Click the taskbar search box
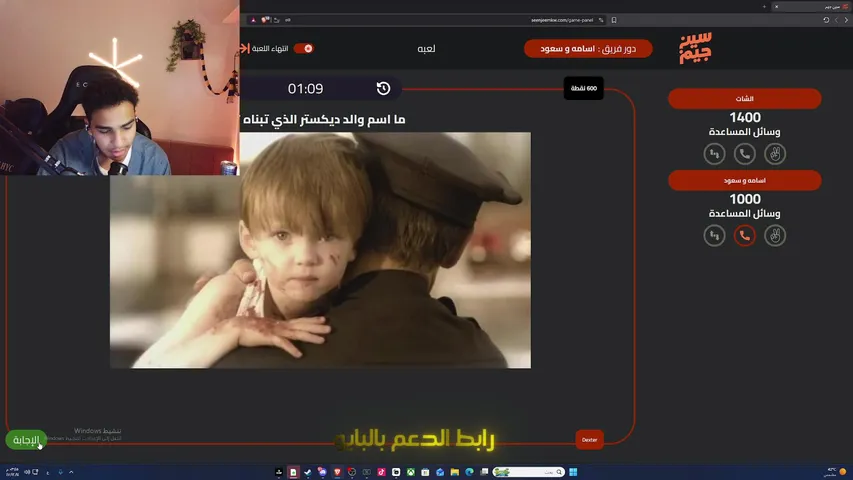Image resolution: width=853 pixels, height=480 pixels. (x=529, y=472)
